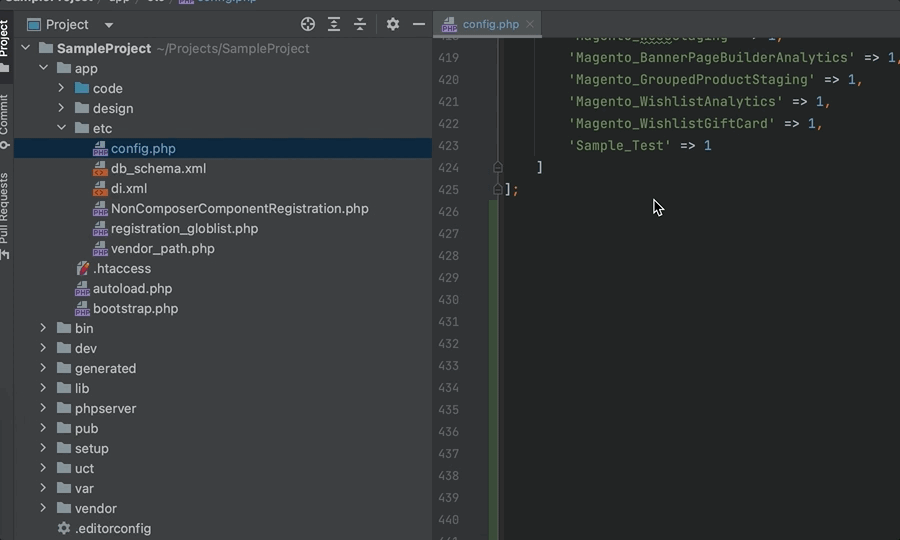Viewport: 900px width, 540px height.
Task: Click the SampleProject root folder name
Action: pyautogui.click(x=104, y=48)
